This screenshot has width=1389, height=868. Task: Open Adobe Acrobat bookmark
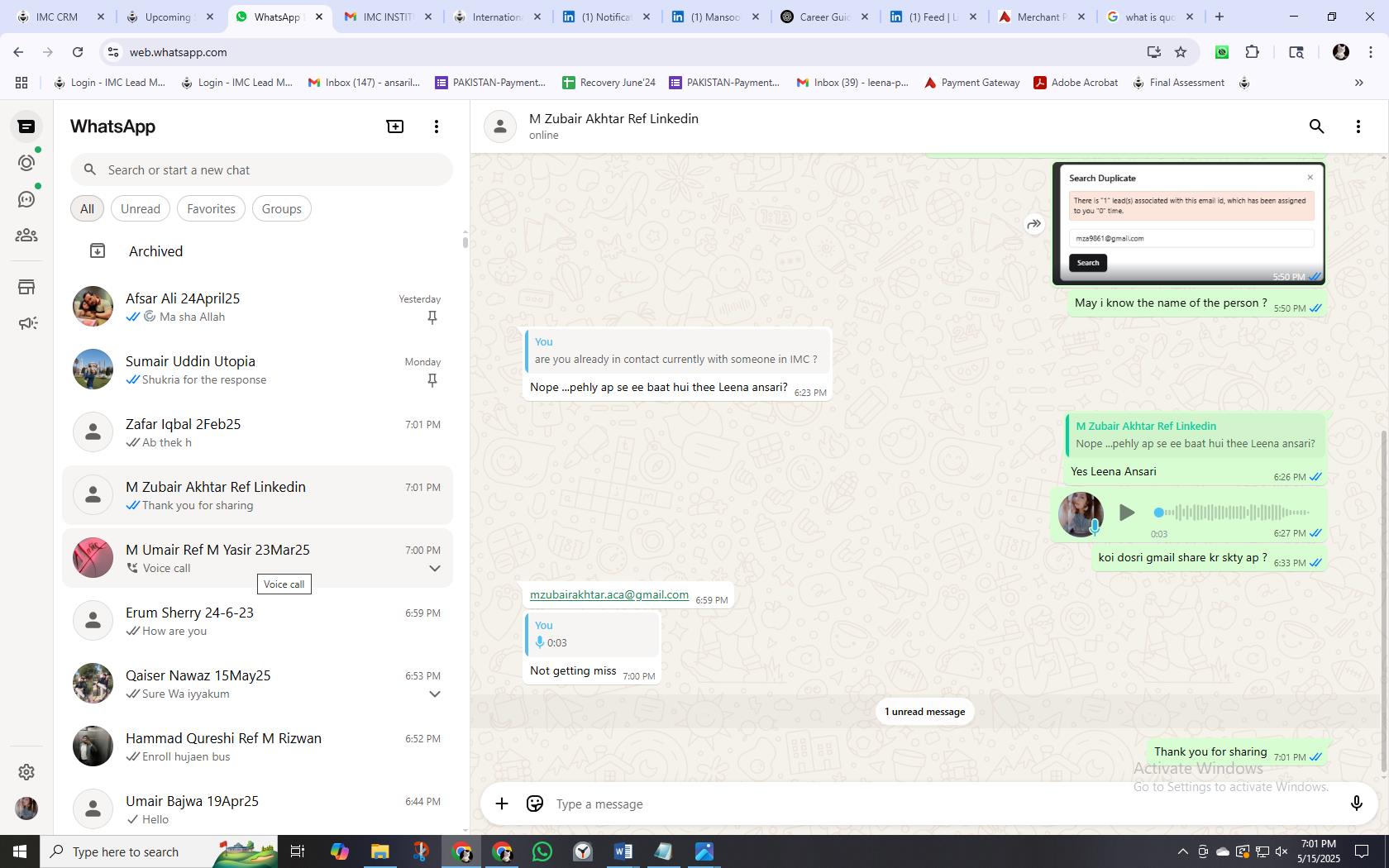tap(1076, 83)
